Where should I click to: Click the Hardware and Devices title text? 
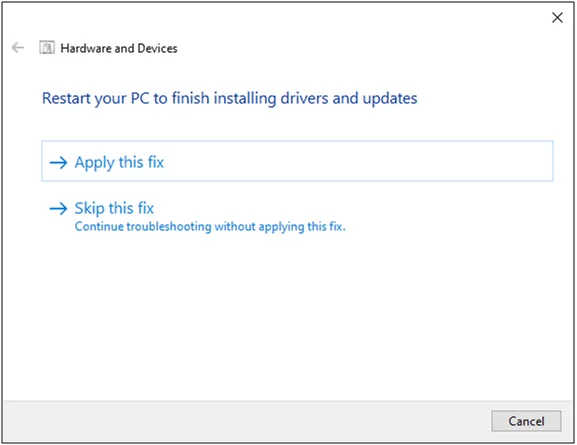pos(119,48)
